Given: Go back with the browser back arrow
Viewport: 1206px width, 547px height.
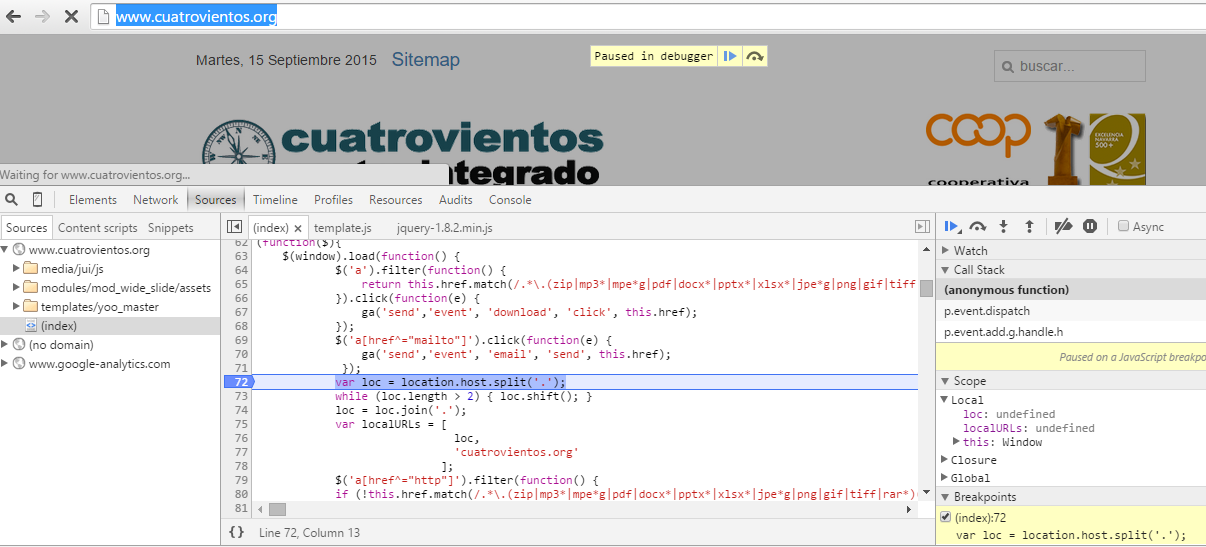Looking at the screenshot, I should pyautogui.click(x=14, y=17).
